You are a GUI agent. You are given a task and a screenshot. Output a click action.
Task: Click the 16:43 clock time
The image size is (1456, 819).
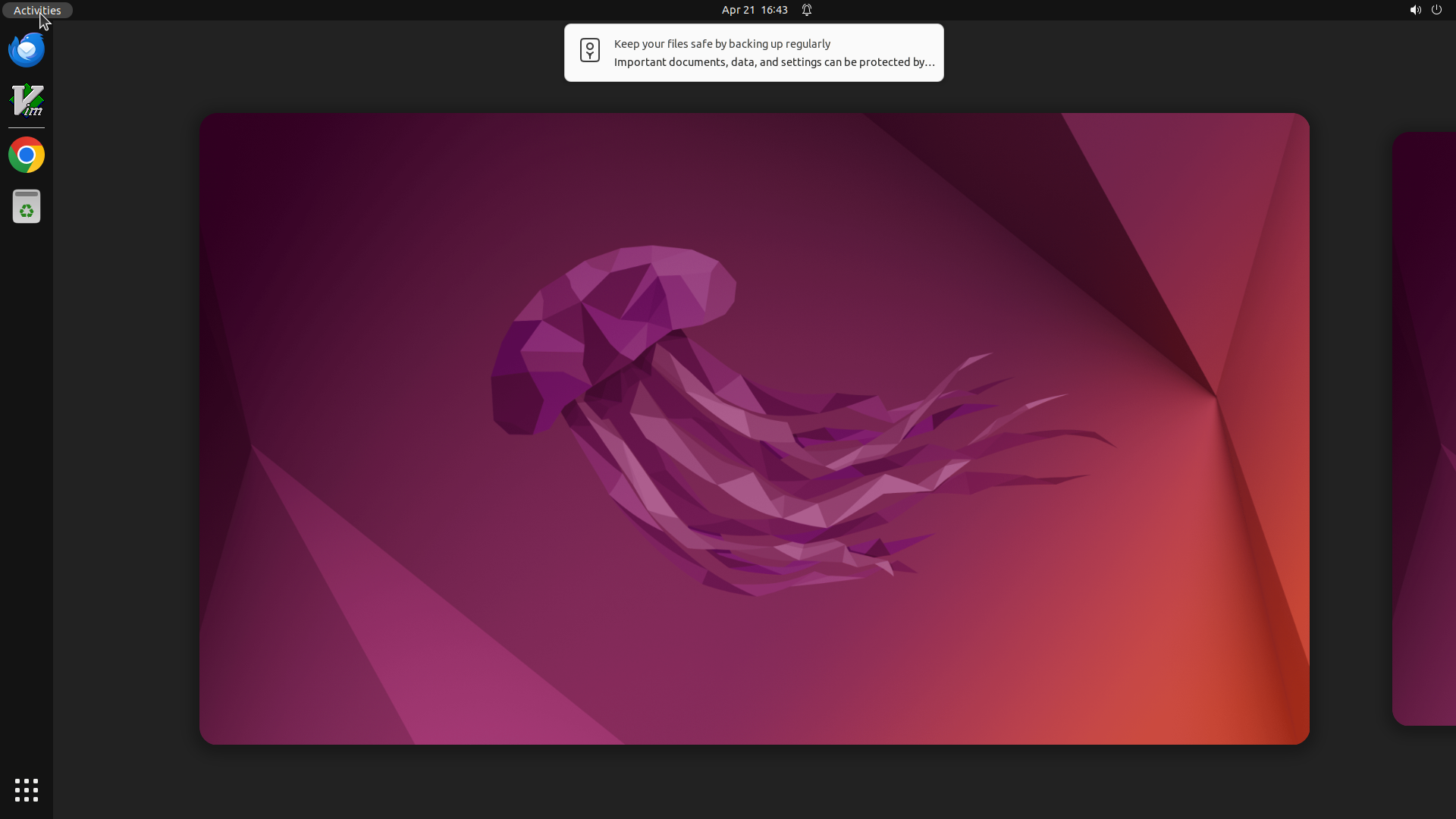point(774,10)
